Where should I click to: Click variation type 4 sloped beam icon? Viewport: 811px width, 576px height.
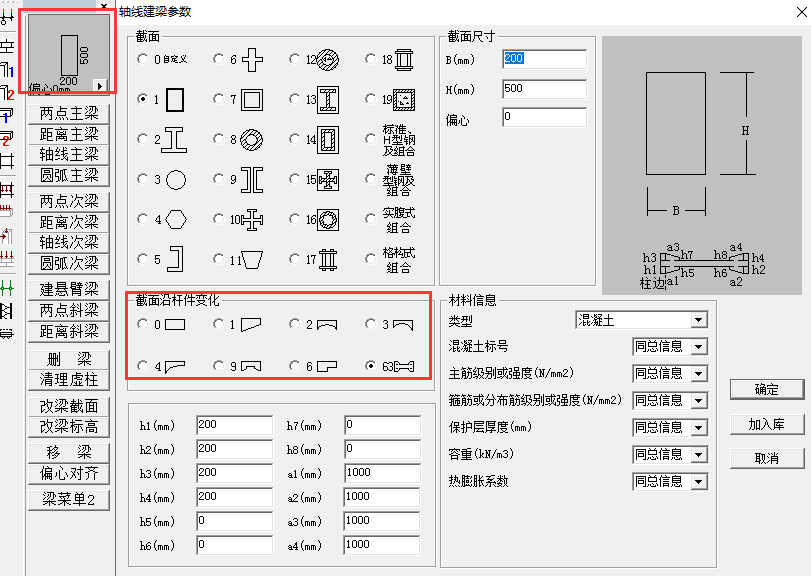click(175, 367)
